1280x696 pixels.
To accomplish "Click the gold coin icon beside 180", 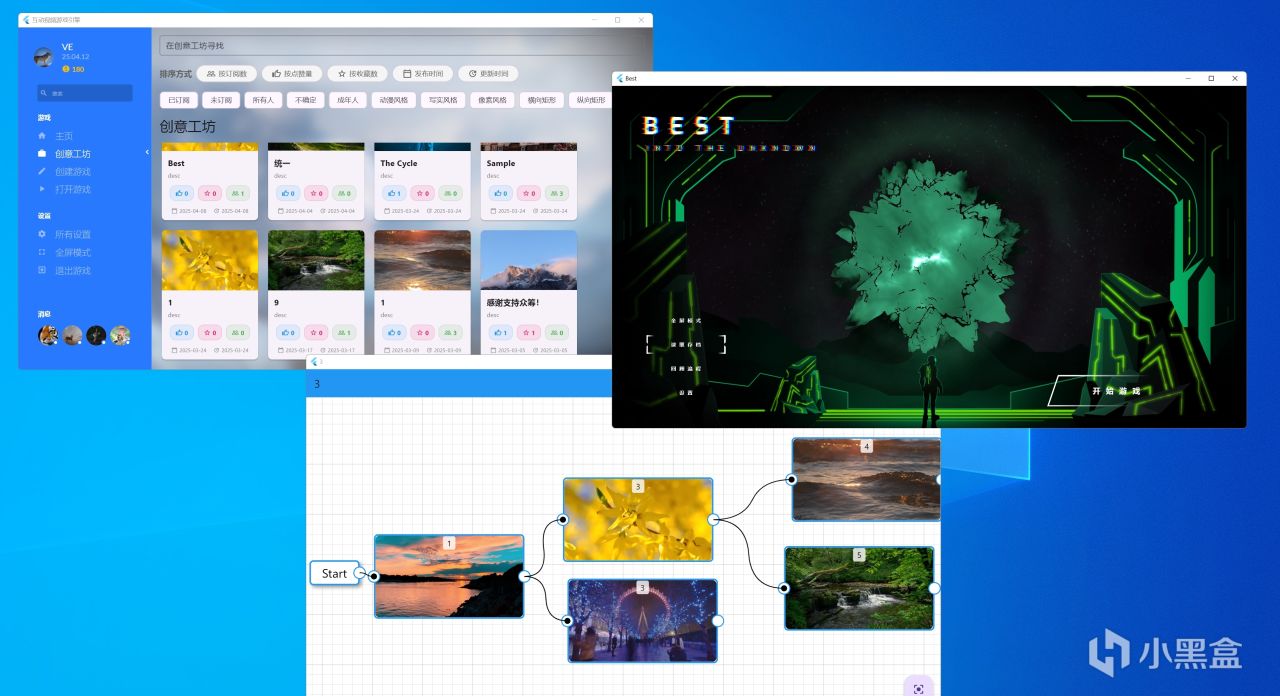I will pos(66,69).
